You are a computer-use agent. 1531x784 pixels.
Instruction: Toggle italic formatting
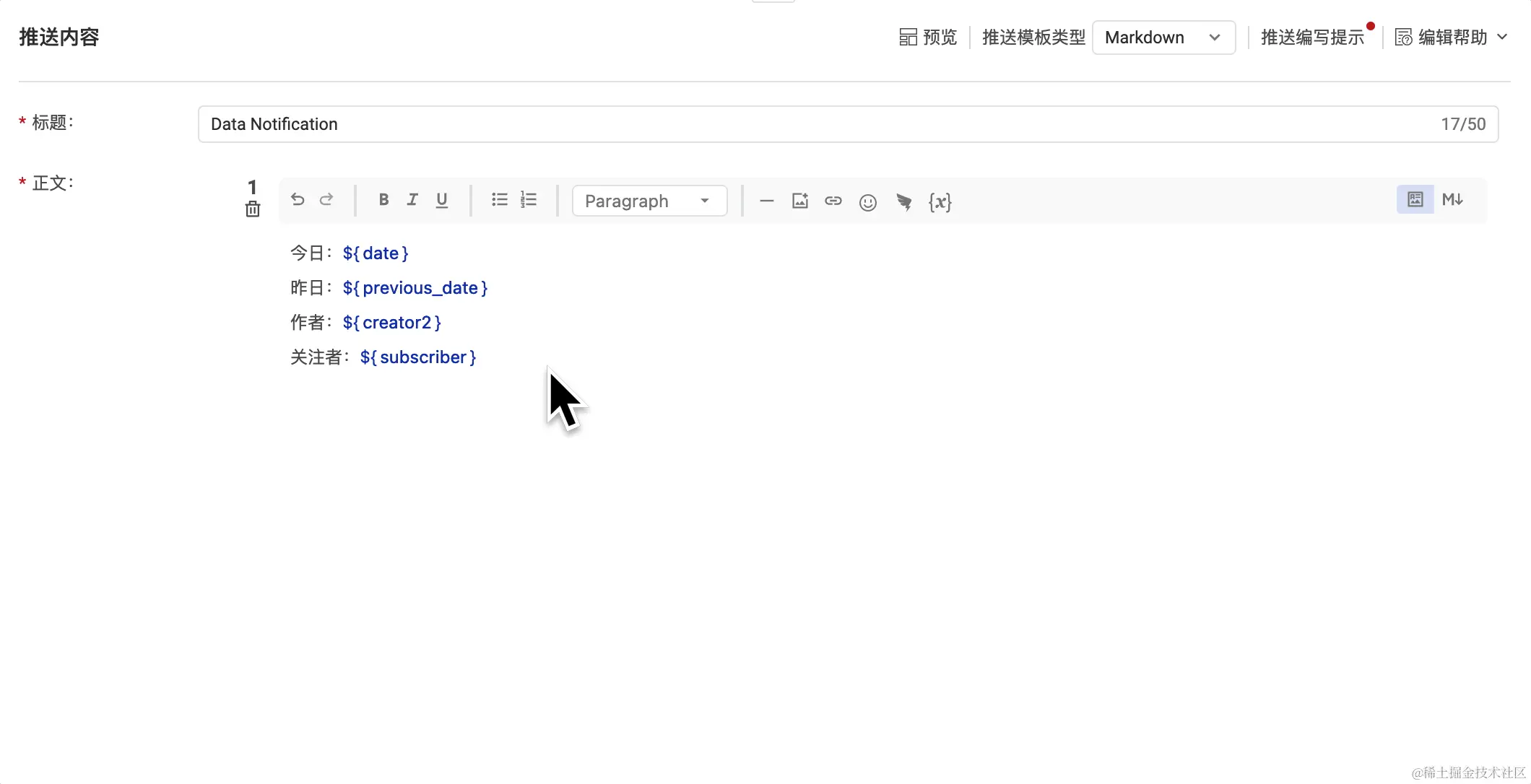412,200
